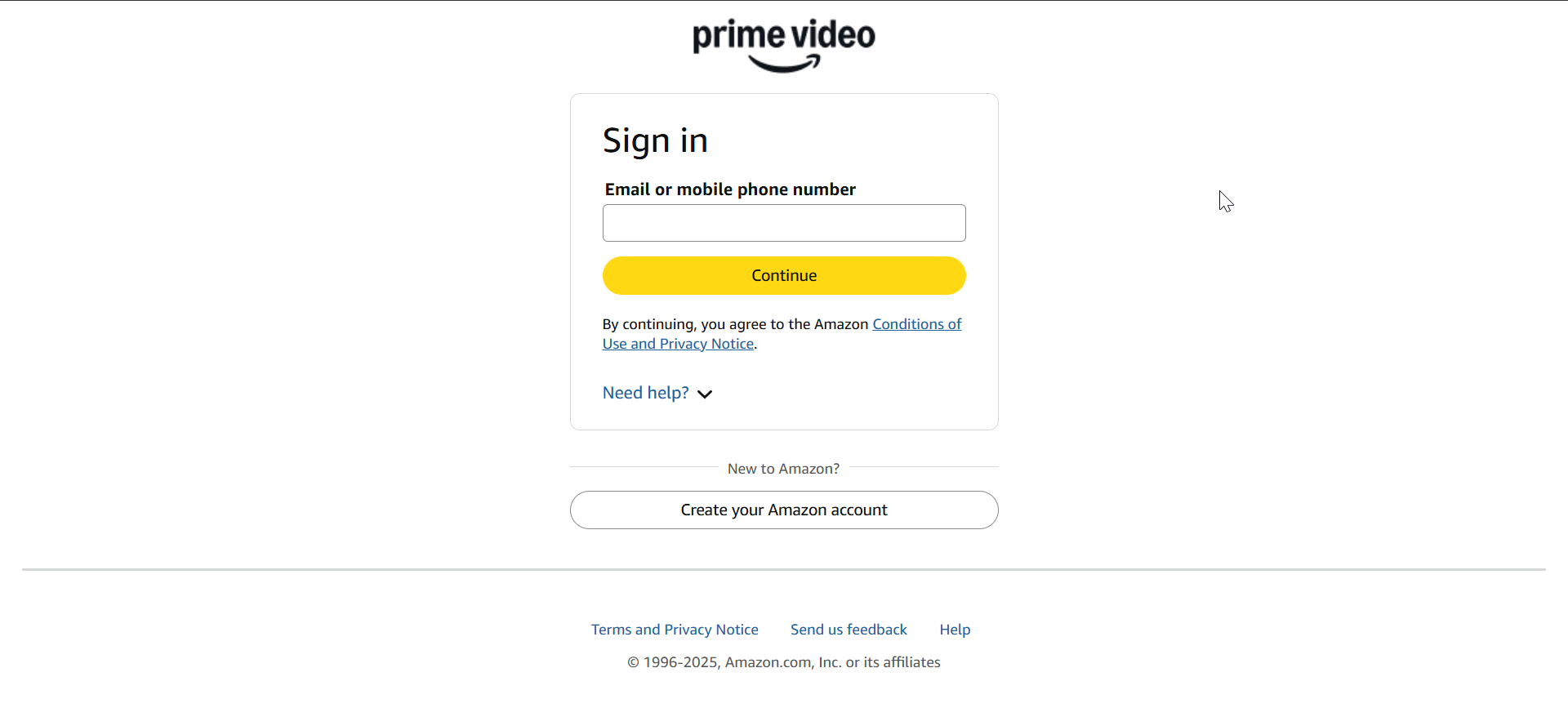Expand the chevron beside Need help?

[x=705, y=394]
